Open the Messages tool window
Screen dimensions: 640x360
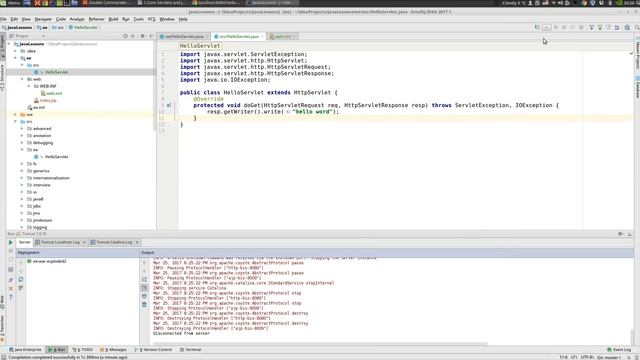coord(113,350)
